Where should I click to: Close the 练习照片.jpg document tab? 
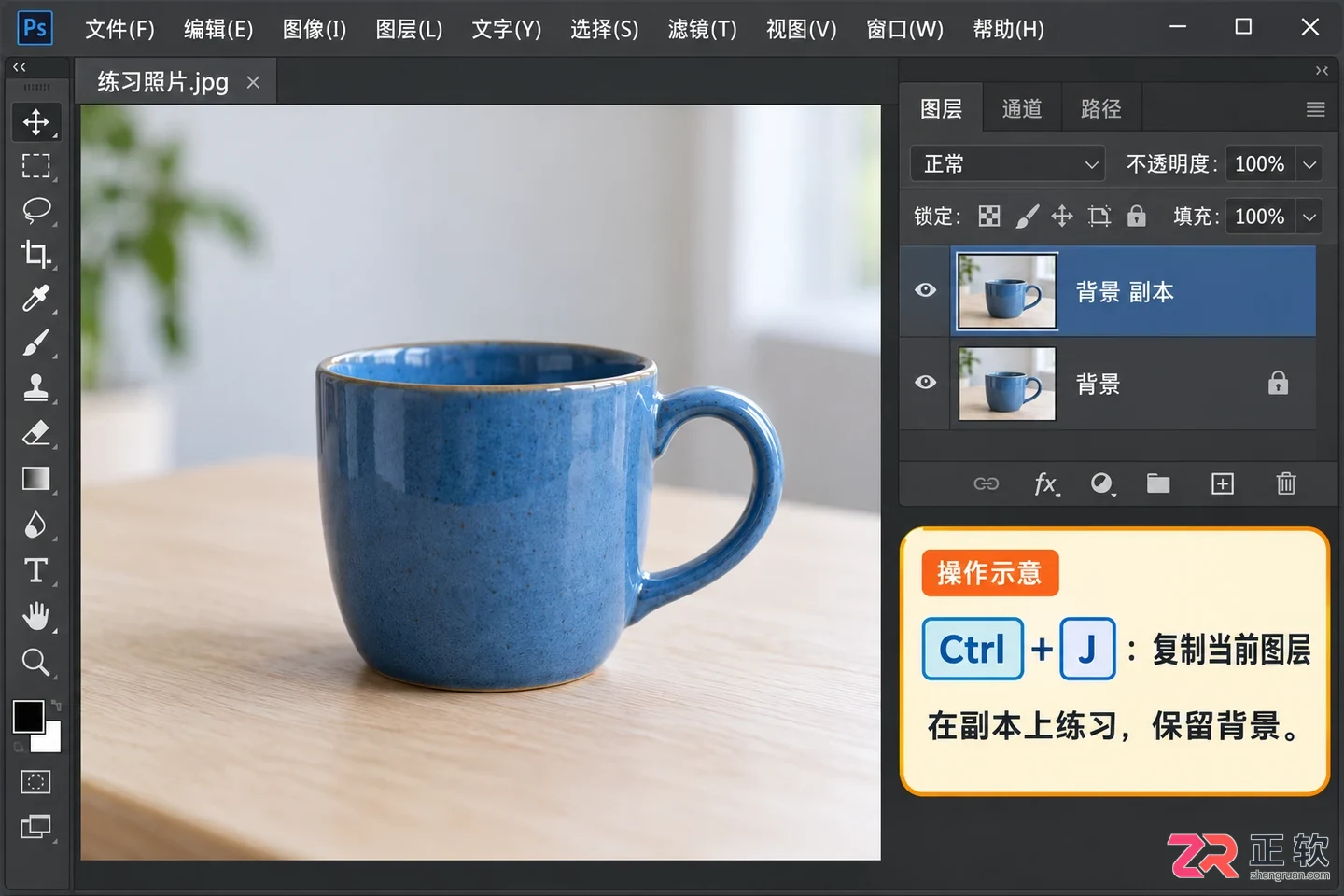[x=253, y=82]
